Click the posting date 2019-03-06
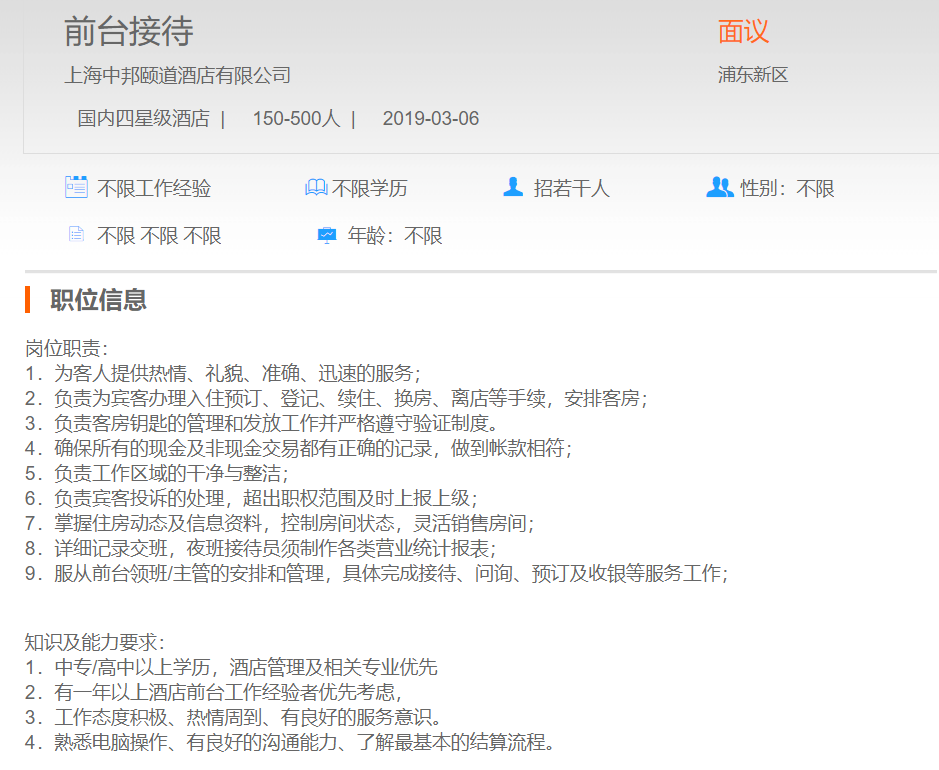 tap(431, 119)
